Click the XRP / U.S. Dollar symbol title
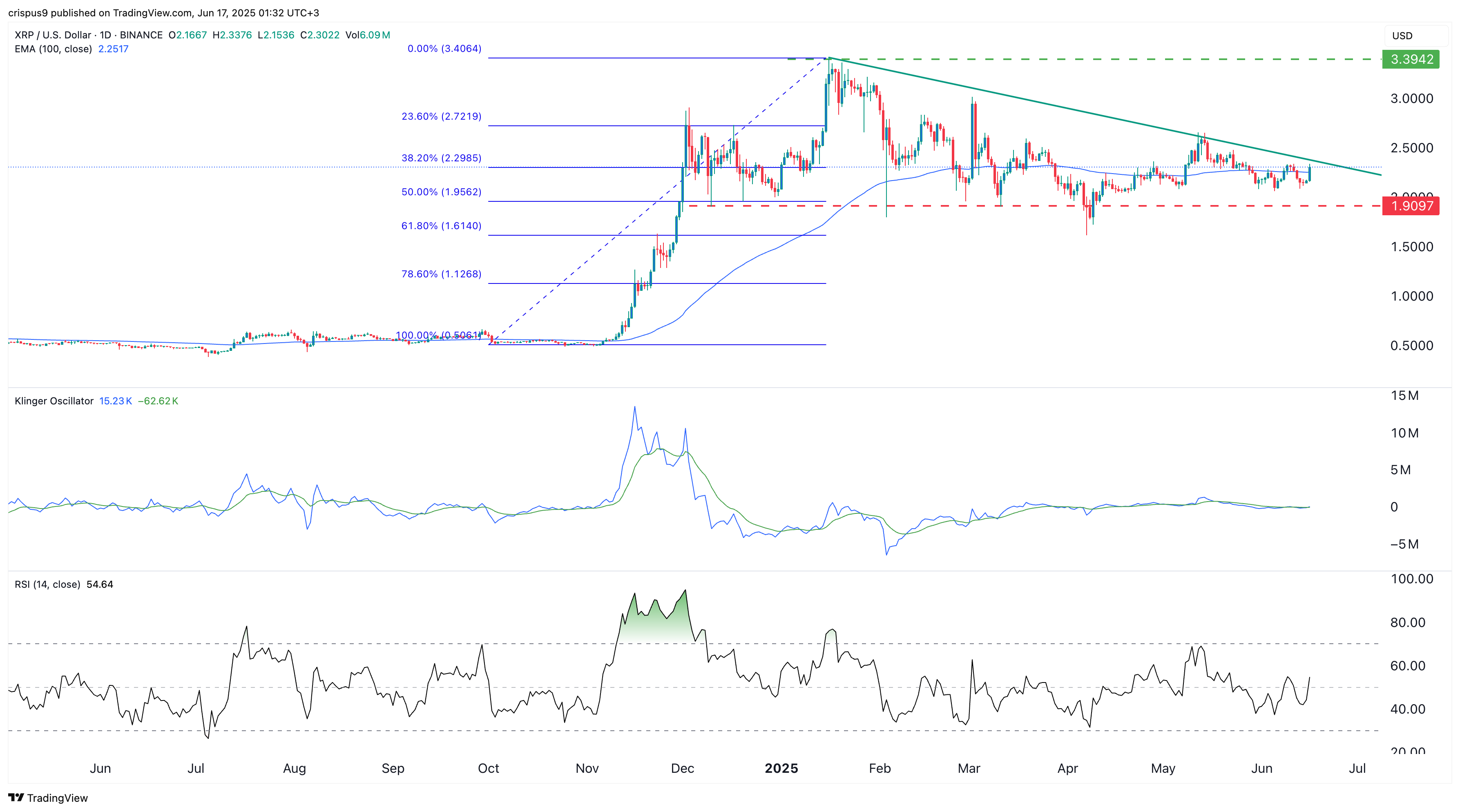The height and width of the screenshot is (812, 1460). tap(88, 35)
